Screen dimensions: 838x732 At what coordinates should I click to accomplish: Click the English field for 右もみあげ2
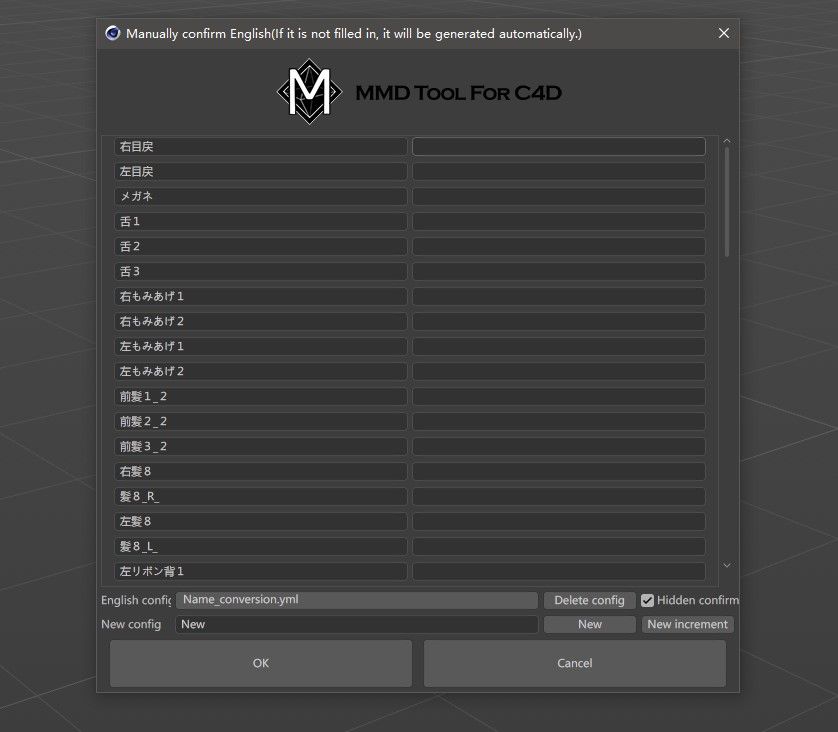558,321
